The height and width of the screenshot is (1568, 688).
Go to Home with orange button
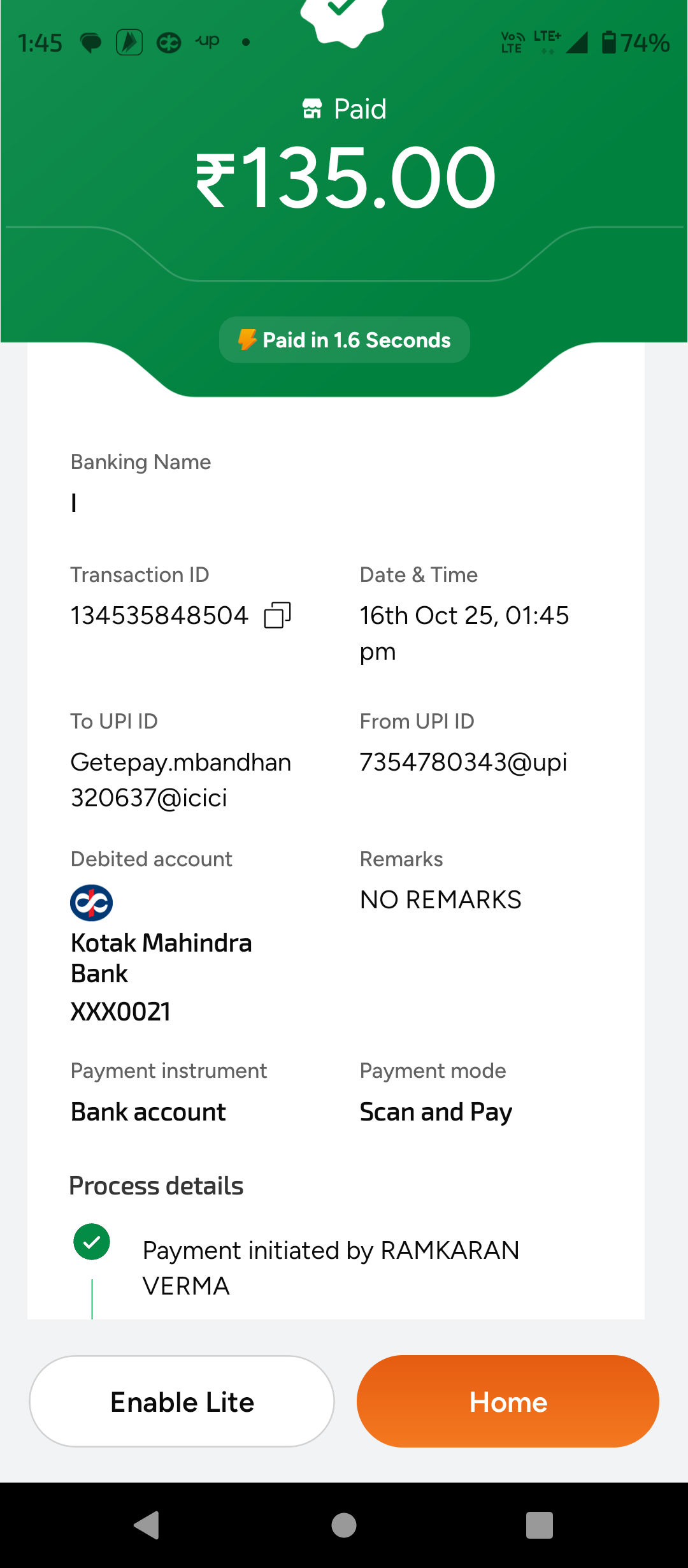(508, 1402)
